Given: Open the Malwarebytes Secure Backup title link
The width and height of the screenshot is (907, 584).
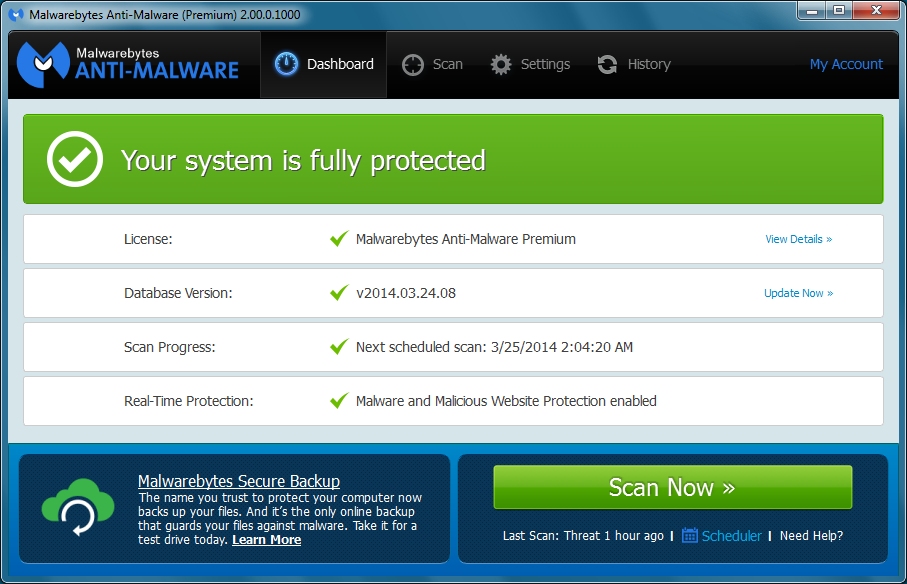Looking at the screenshot, I should coord(239,481).
